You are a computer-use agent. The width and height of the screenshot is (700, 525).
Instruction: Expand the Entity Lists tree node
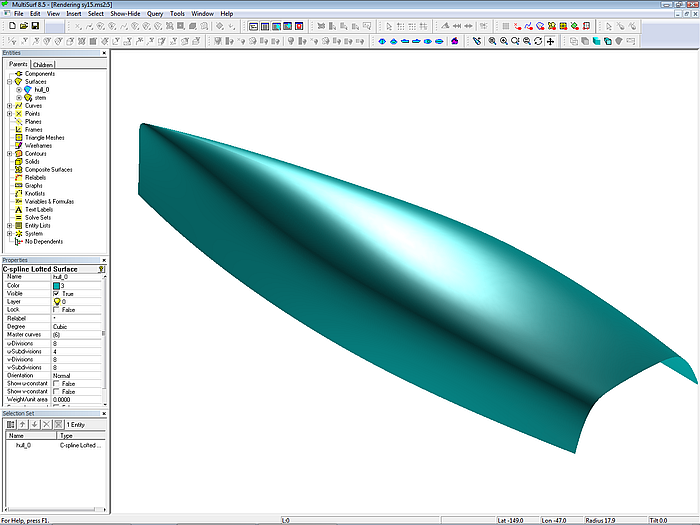(x=9, y=226)
